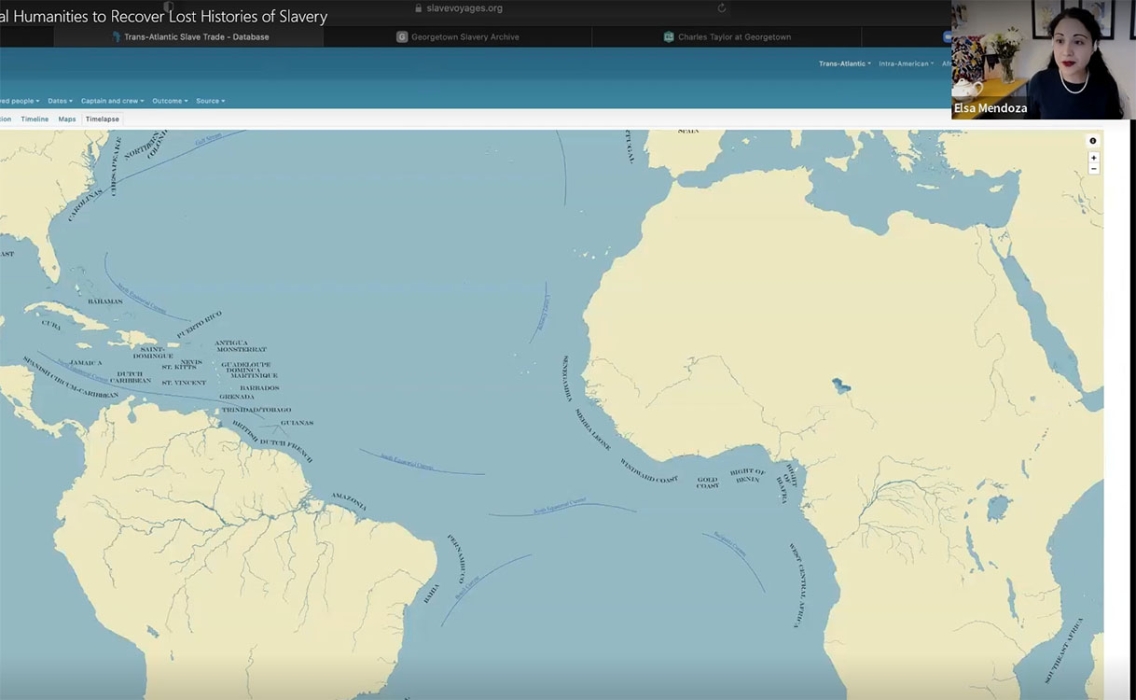
Task: Open the map info button
Action: tap(1093, 141)
